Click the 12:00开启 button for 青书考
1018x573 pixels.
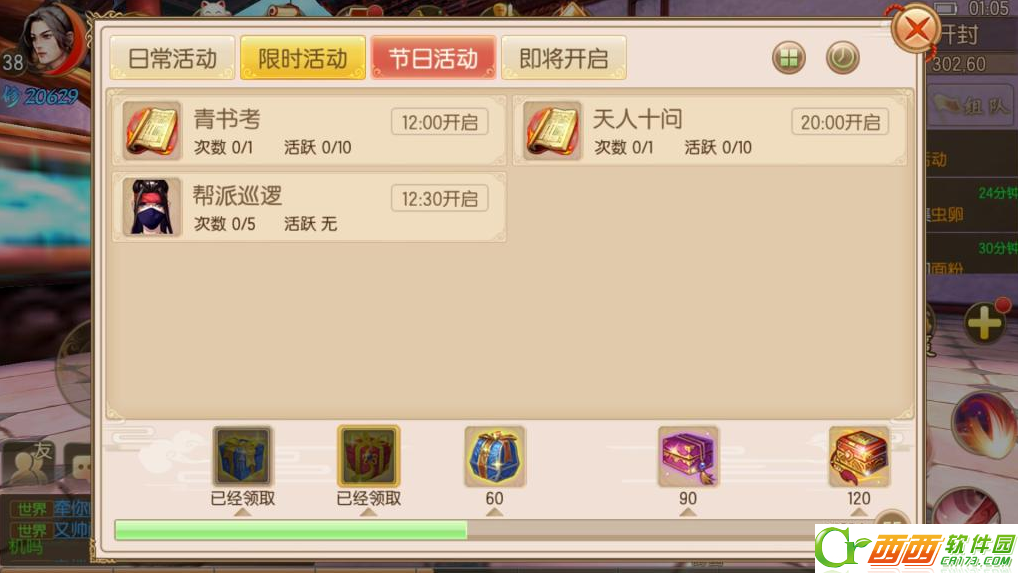click(440, 122)
